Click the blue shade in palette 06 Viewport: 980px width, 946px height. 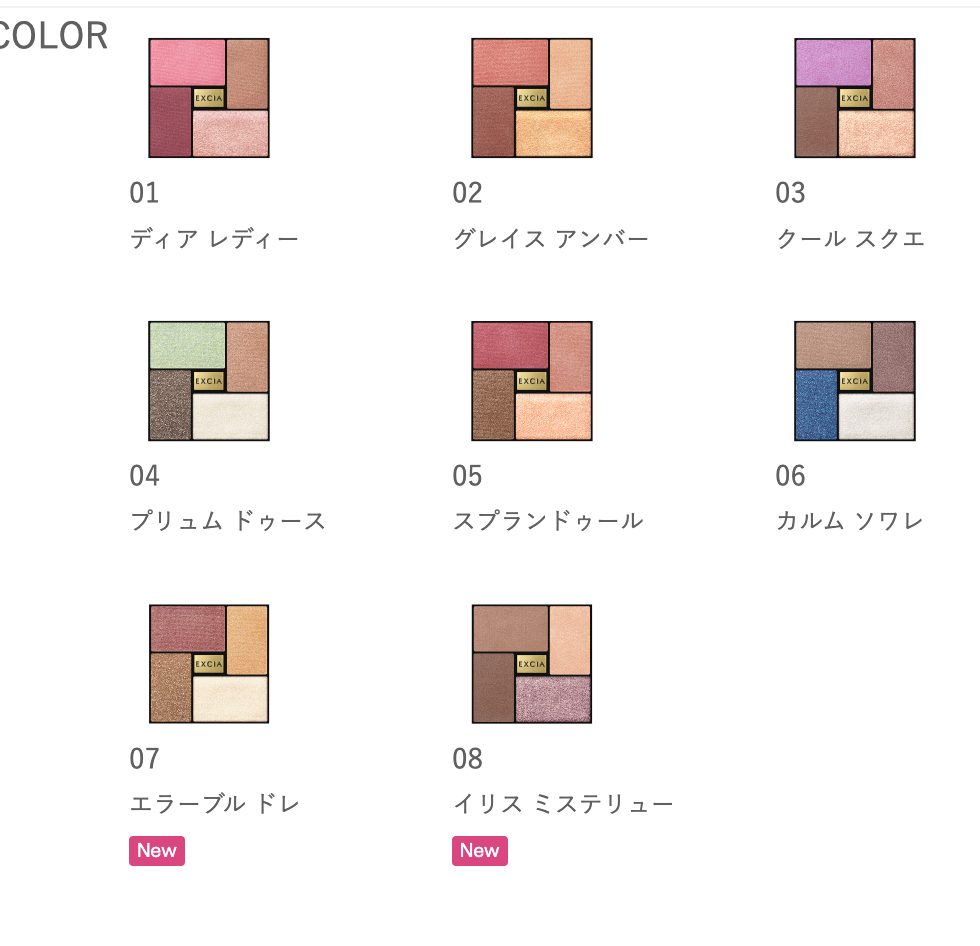click(816, 405)
